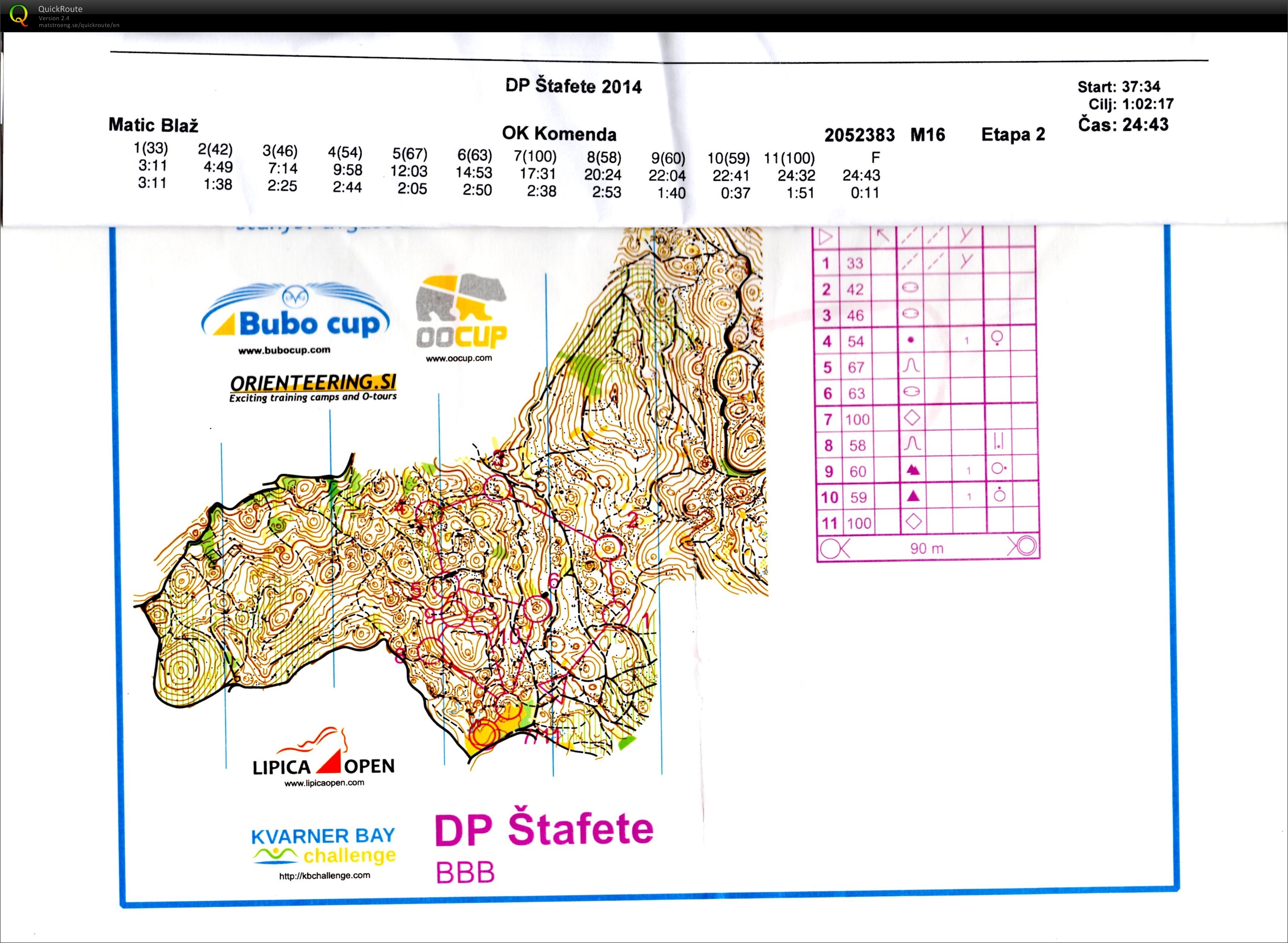Screen dimensions: 1288x943
Task: Open the www.bubocup.com link
Action: coord(284,350)
